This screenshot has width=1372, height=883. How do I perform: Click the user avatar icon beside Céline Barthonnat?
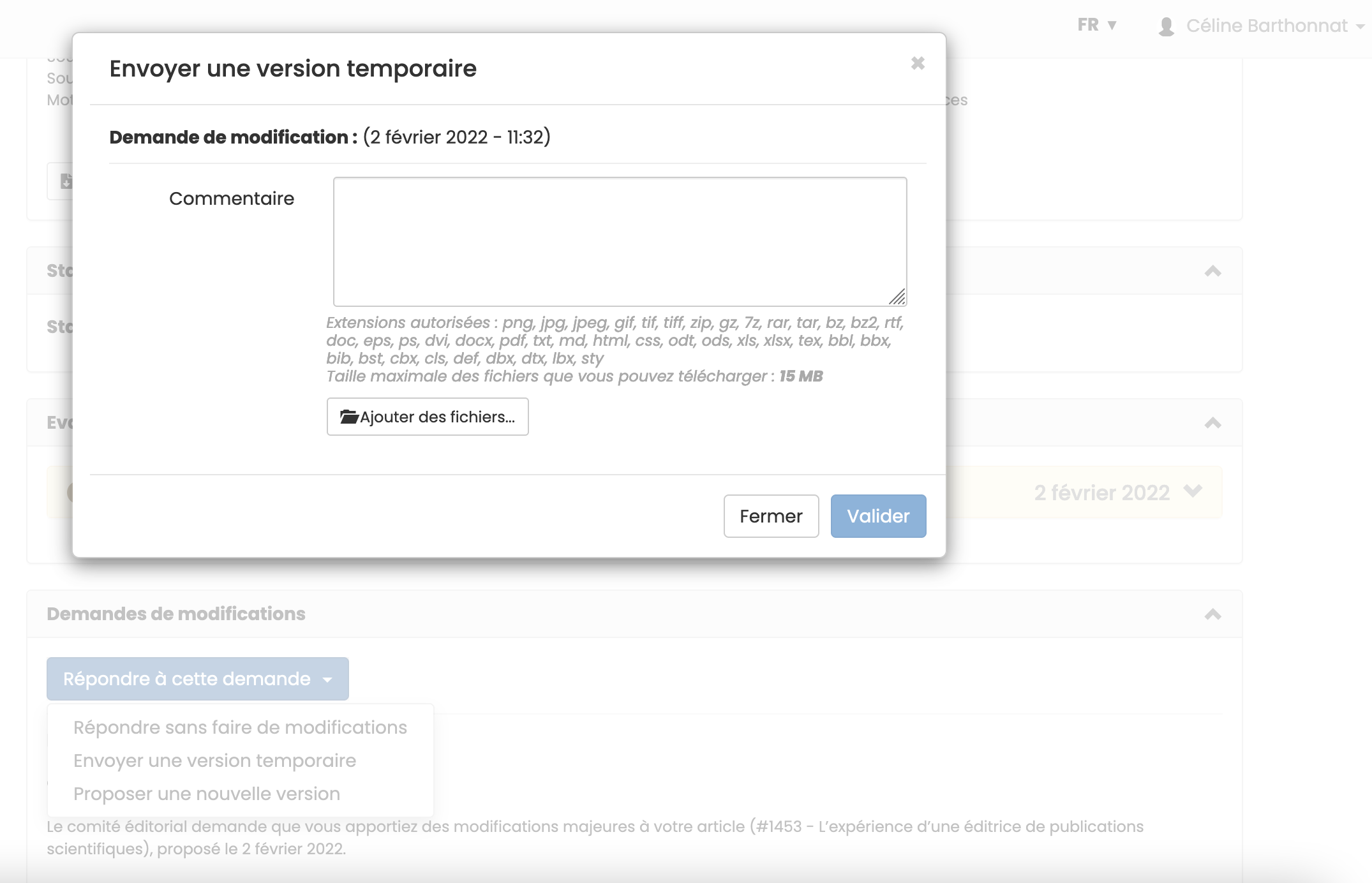tap(1168, 26)
